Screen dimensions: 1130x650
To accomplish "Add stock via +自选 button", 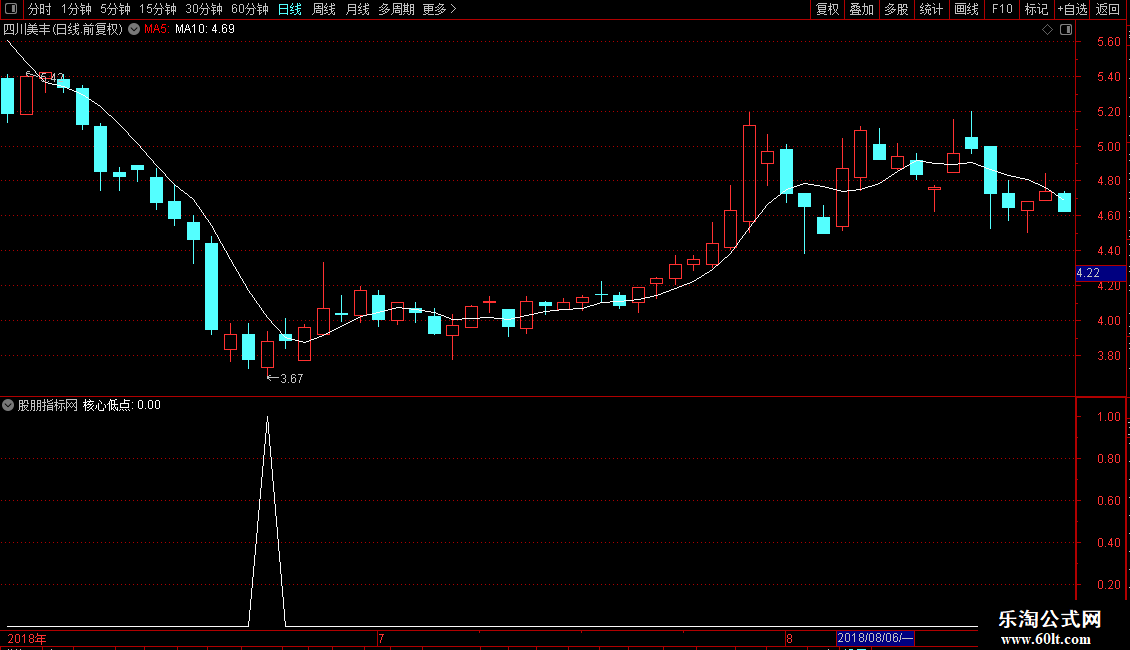I will click(x=1072, y=9).
